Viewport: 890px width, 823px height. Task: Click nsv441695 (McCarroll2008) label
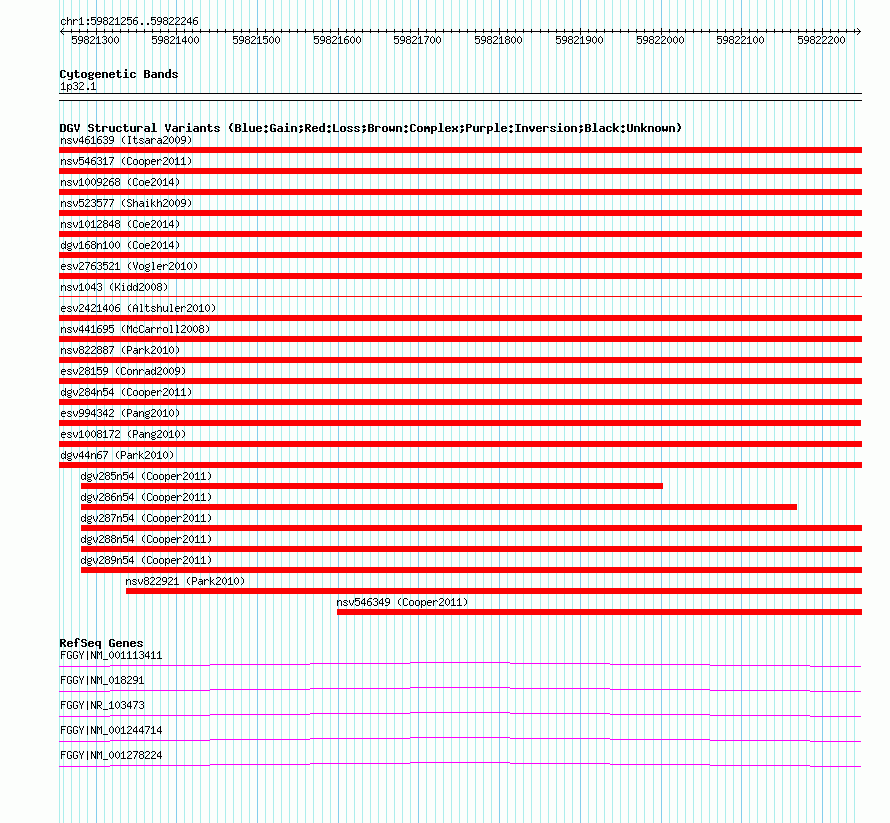[x=135, y=329]
